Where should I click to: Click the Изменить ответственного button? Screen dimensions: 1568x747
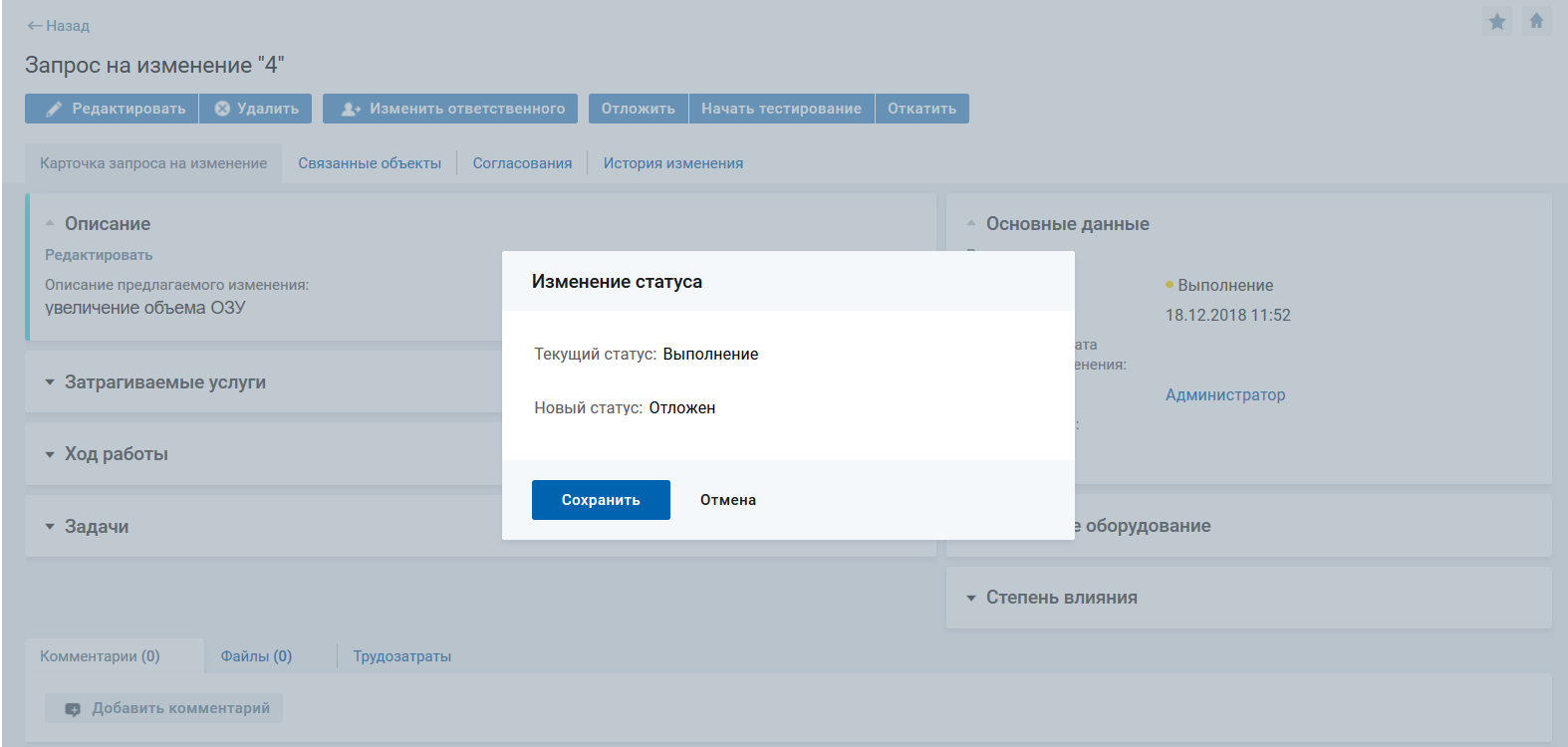point(450,109)
